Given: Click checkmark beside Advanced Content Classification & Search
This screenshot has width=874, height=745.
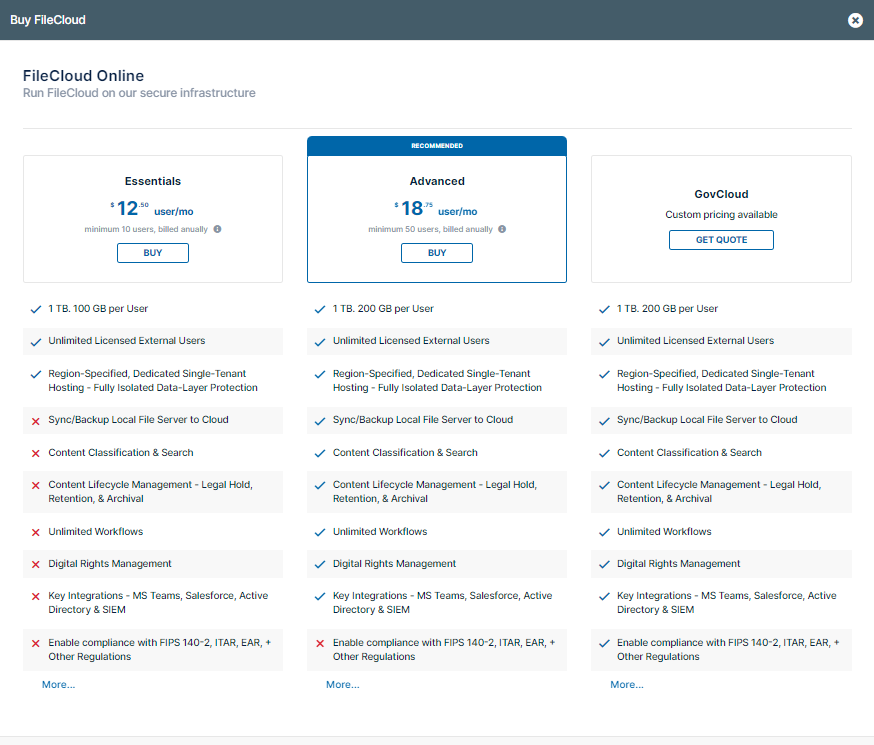Looking at the screenshot, I should (x=320, y=453).
